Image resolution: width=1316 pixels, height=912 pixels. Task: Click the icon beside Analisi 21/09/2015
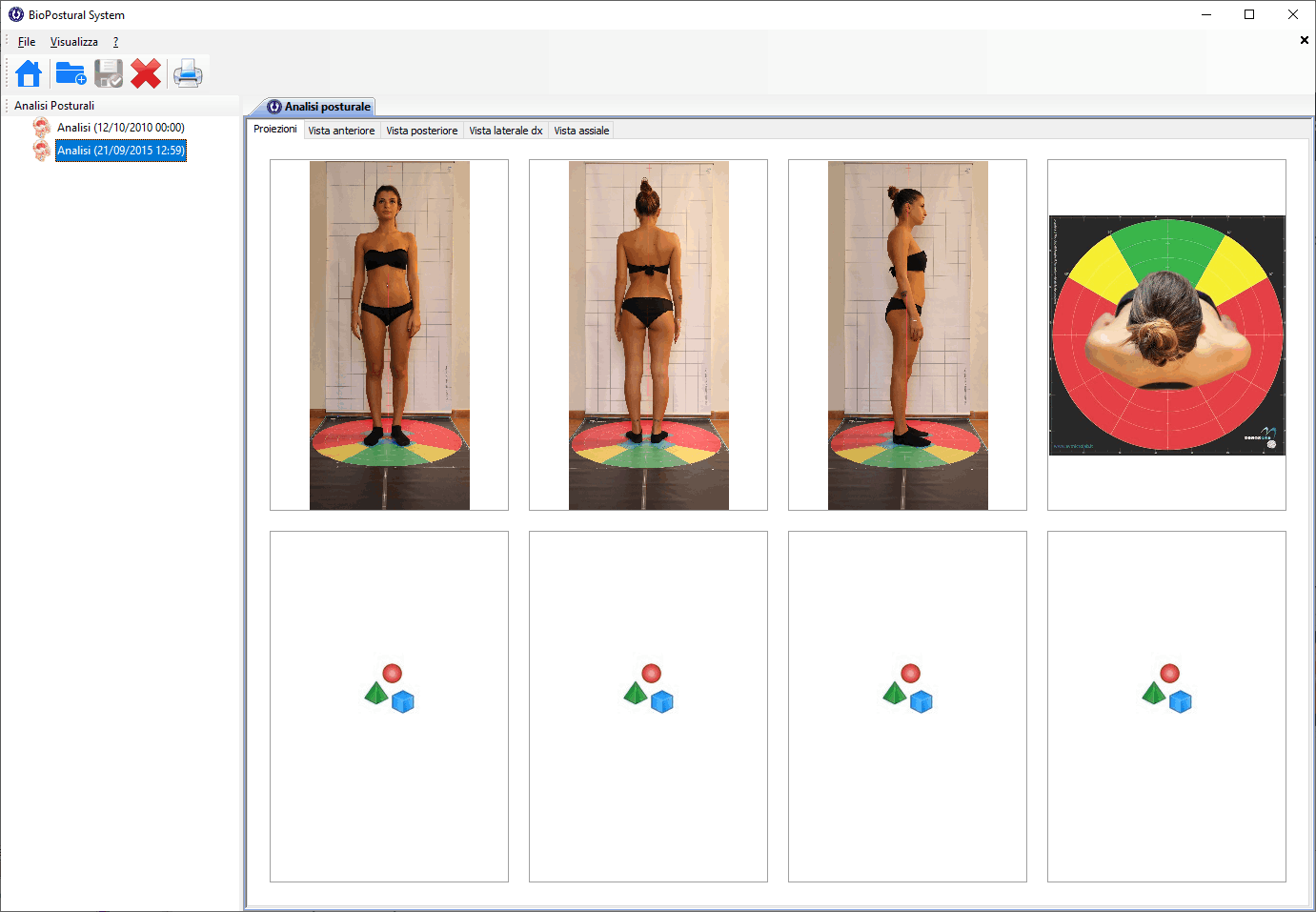[41, 151]
